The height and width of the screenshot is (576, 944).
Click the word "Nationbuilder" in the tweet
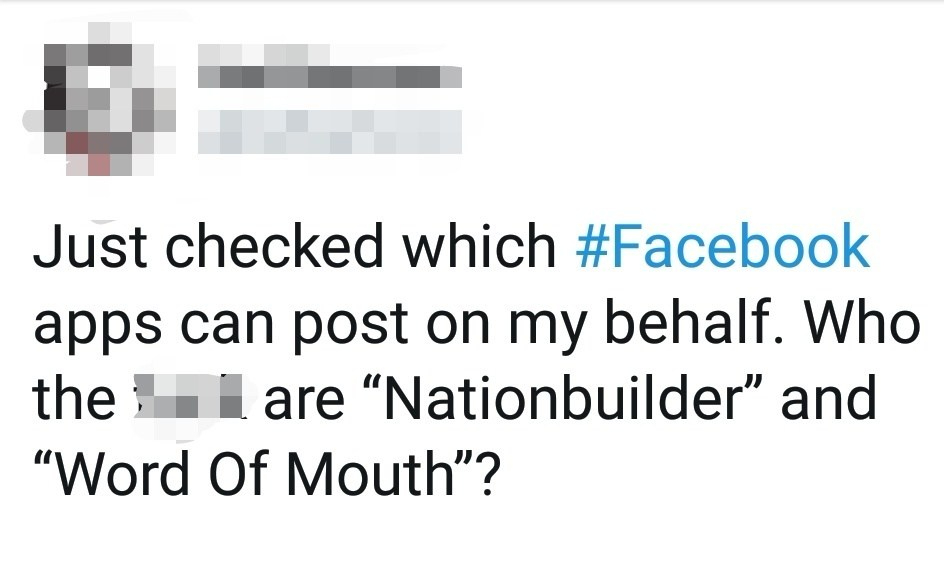[x=566, y=398]
